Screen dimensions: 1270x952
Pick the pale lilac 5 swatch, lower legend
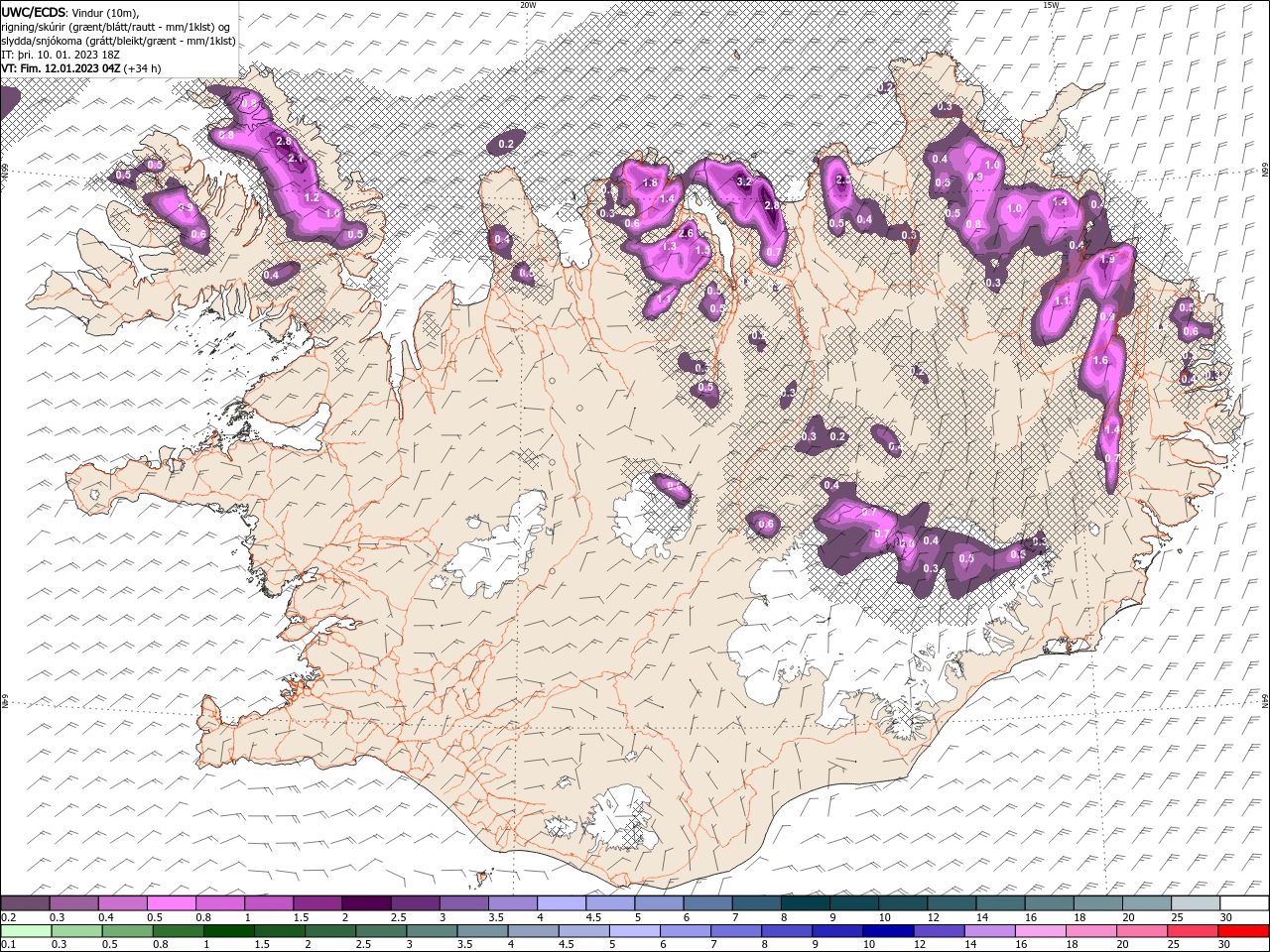tap(634, 931)
